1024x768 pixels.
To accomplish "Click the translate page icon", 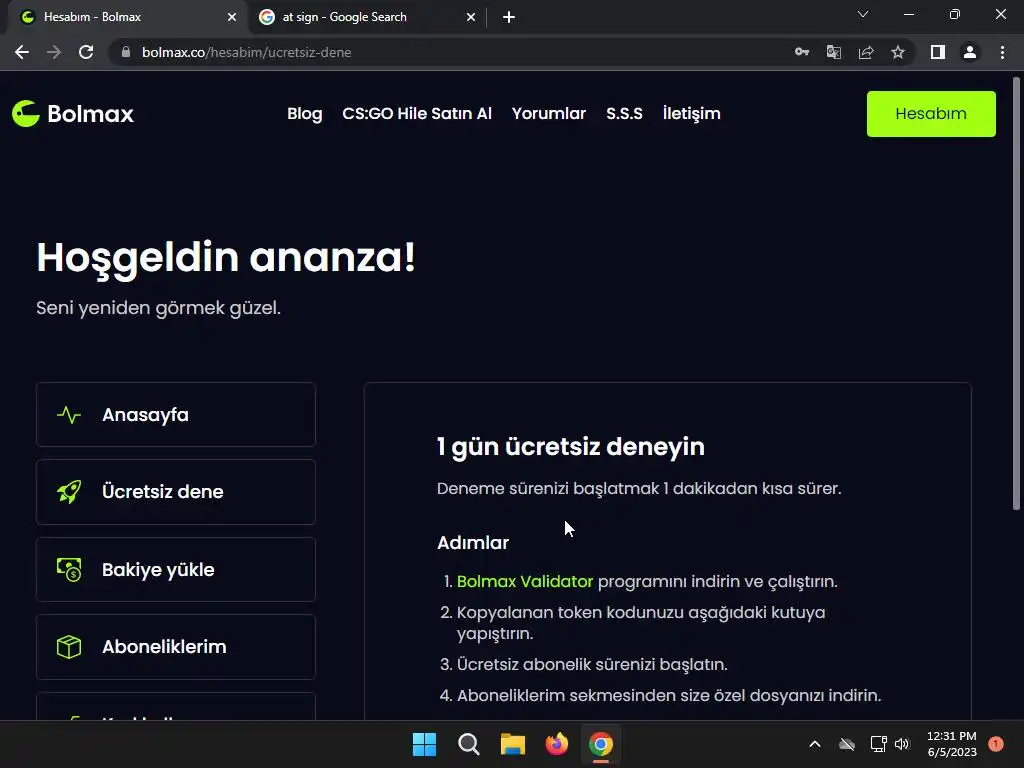I will (834, 52).
